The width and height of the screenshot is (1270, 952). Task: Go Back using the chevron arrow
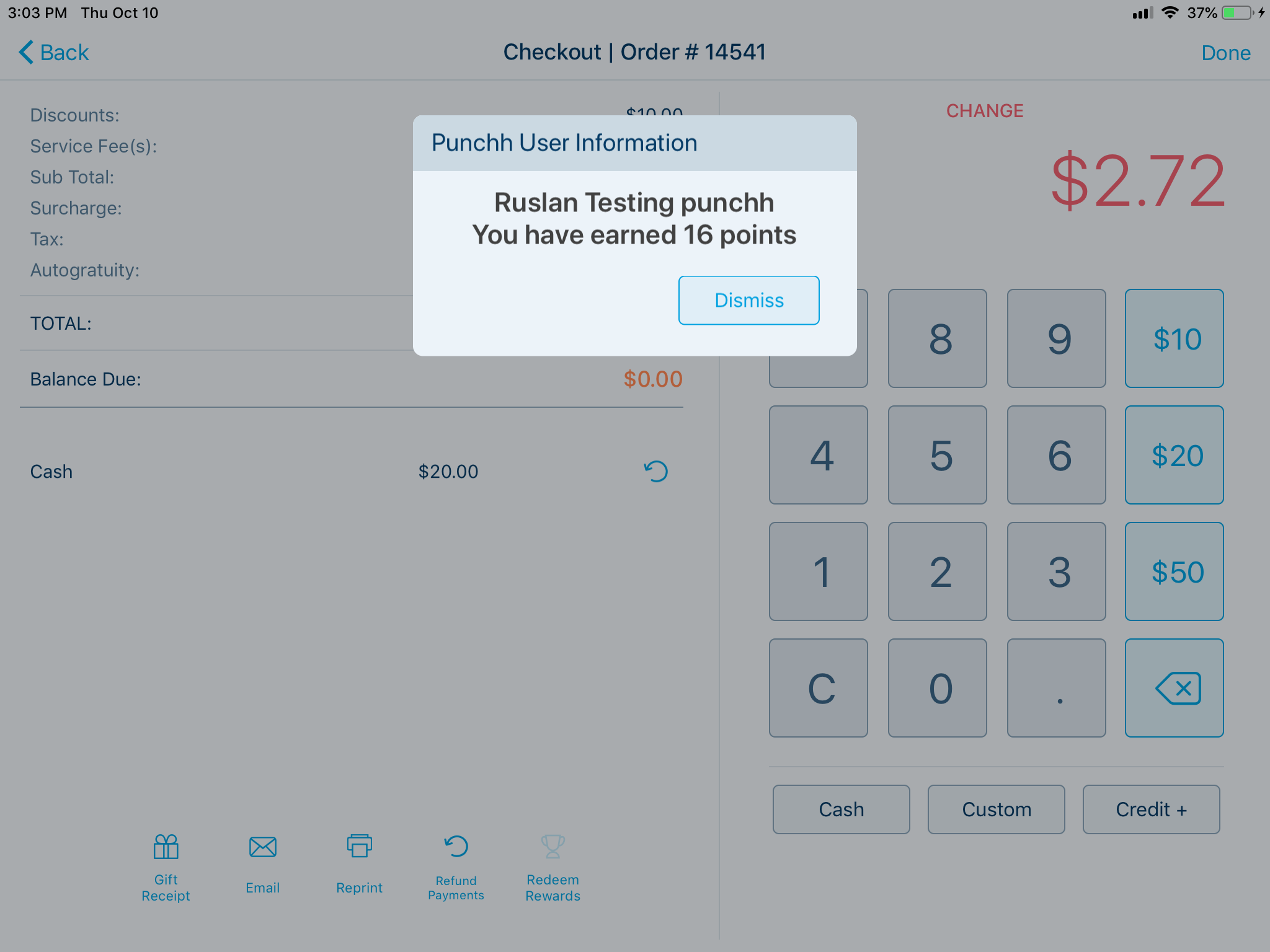coord(26,53)
